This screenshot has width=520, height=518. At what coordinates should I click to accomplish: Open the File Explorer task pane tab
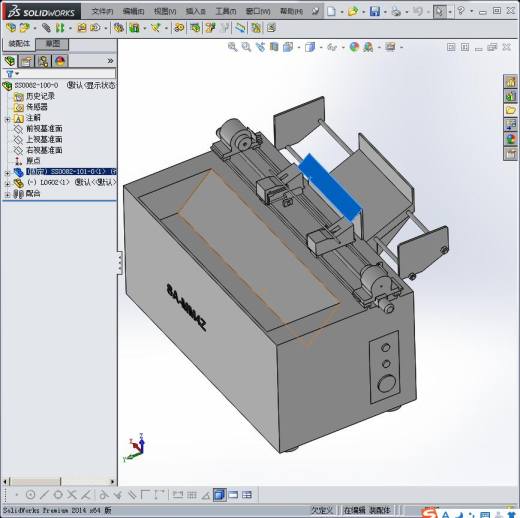pos(510,110)
